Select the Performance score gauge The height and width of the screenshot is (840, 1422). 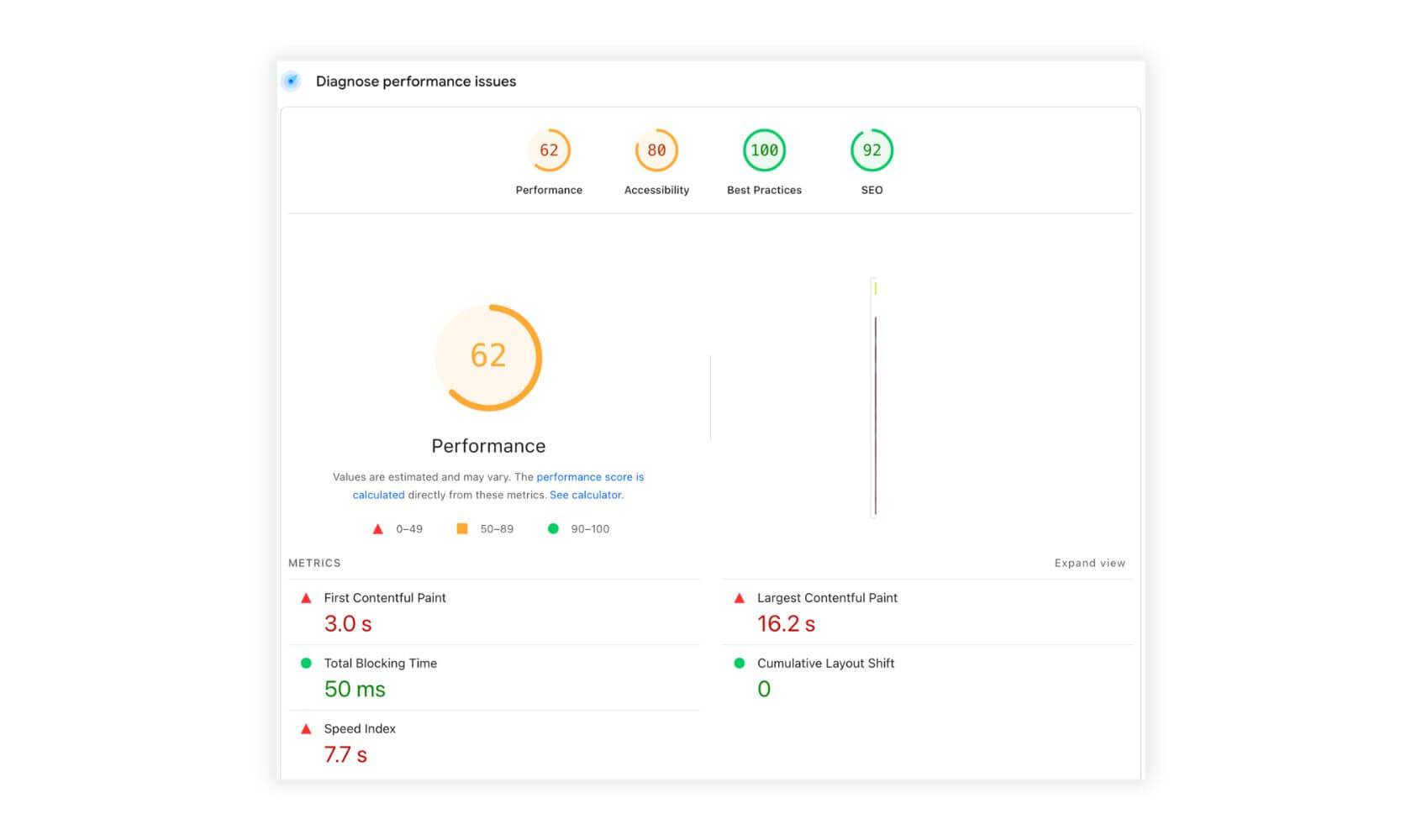click(x=549, y=151)
